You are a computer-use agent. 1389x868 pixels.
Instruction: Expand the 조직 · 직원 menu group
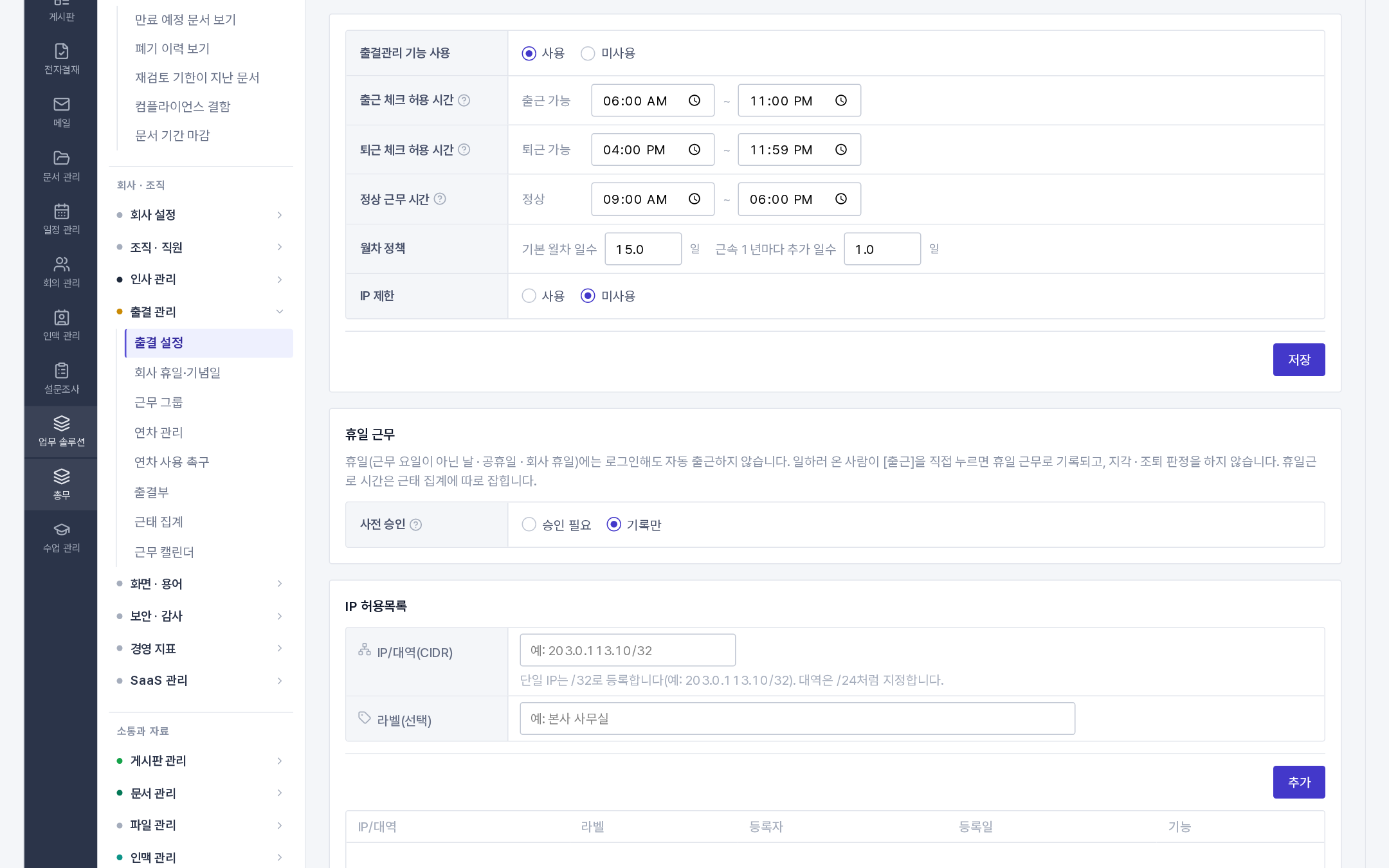201,248
